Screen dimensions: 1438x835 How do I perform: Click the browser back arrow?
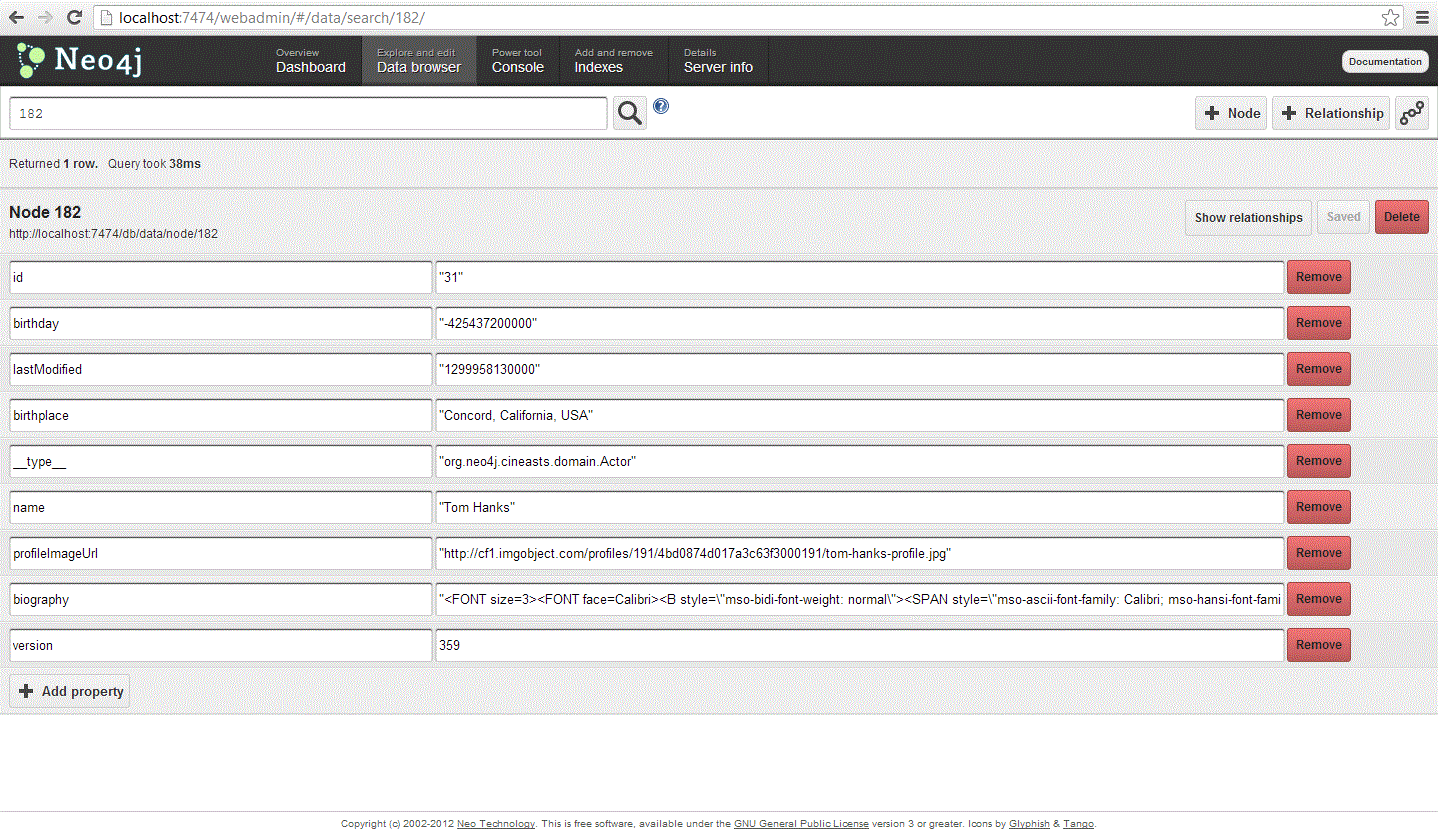[16, 17]
